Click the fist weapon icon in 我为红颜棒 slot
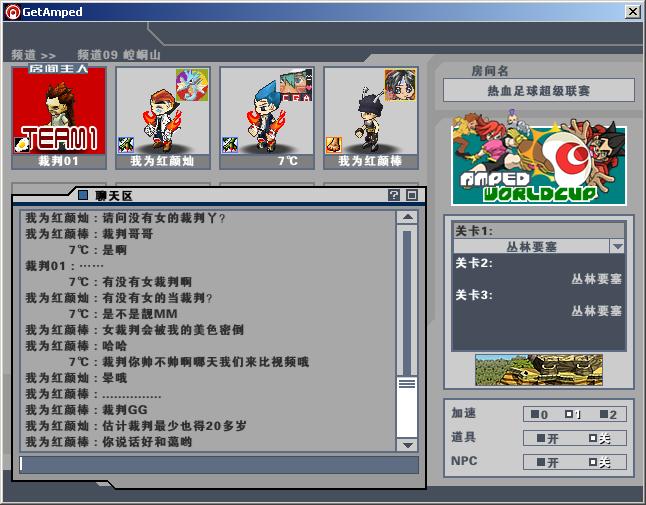 [x=334, y=144]
